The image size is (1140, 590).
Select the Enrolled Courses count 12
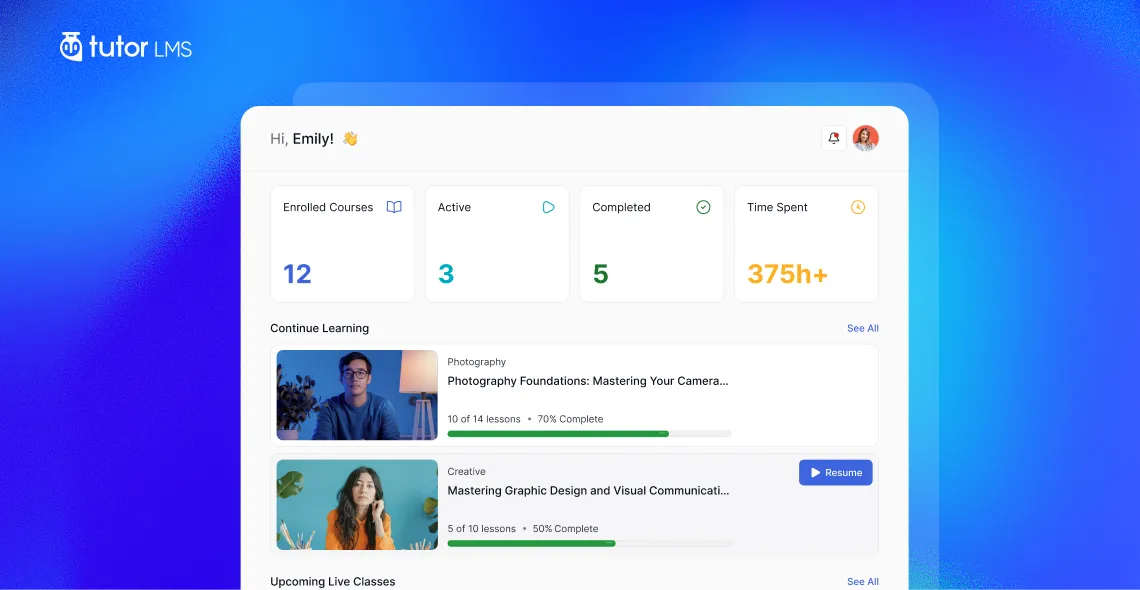(x=297, y=274)
